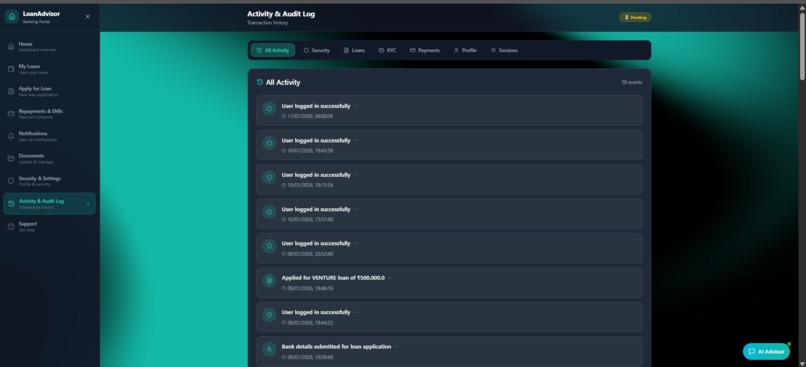
Task: Click timestamp '10/01/2026, 19:15:34'
Action: tap(310, 185)
